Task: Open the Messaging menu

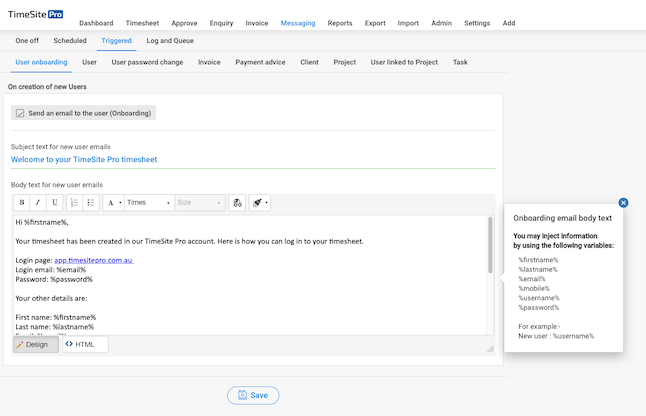Action: pos(298,23)
